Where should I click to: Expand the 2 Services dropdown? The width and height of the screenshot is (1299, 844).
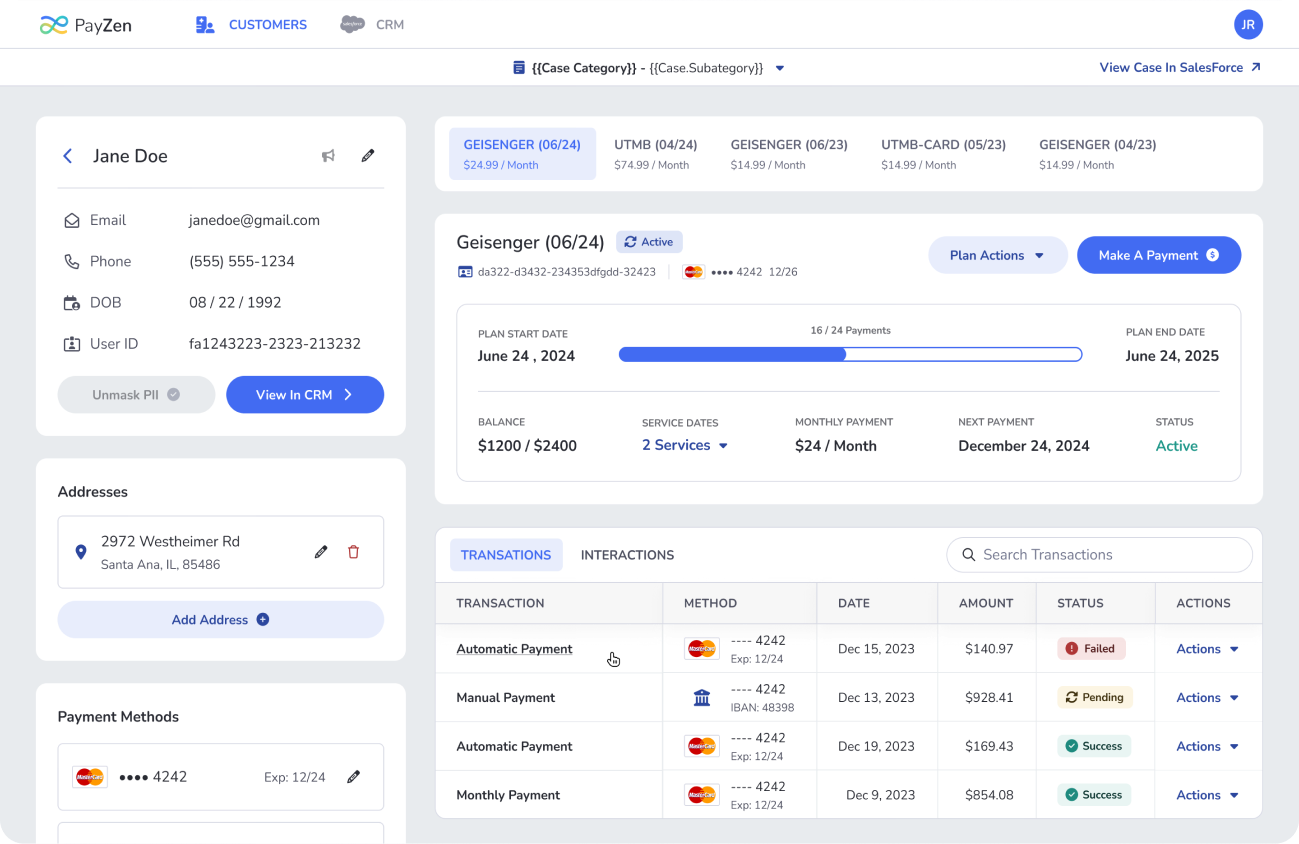685,446
